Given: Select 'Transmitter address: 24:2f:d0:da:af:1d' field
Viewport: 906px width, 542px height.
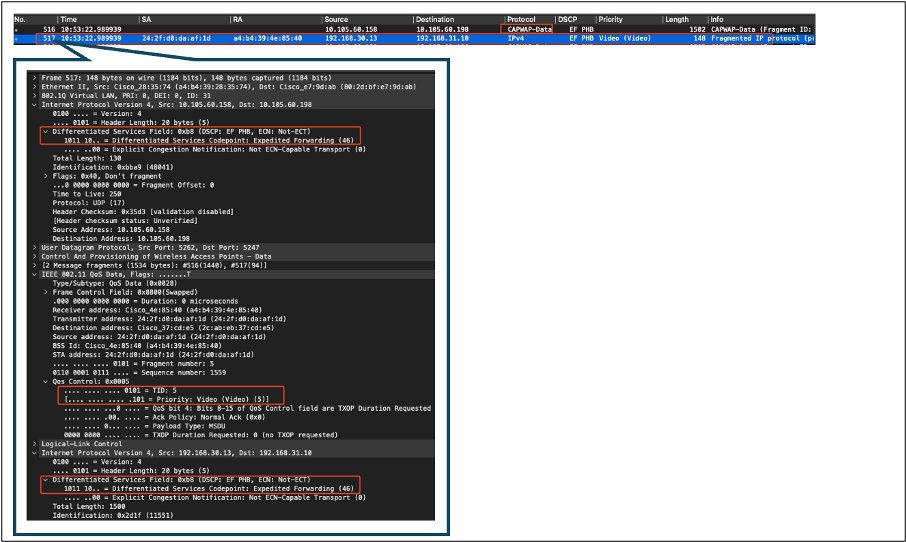Looking at the screenshot, I should pyautogui.click(x=169, y=319).
